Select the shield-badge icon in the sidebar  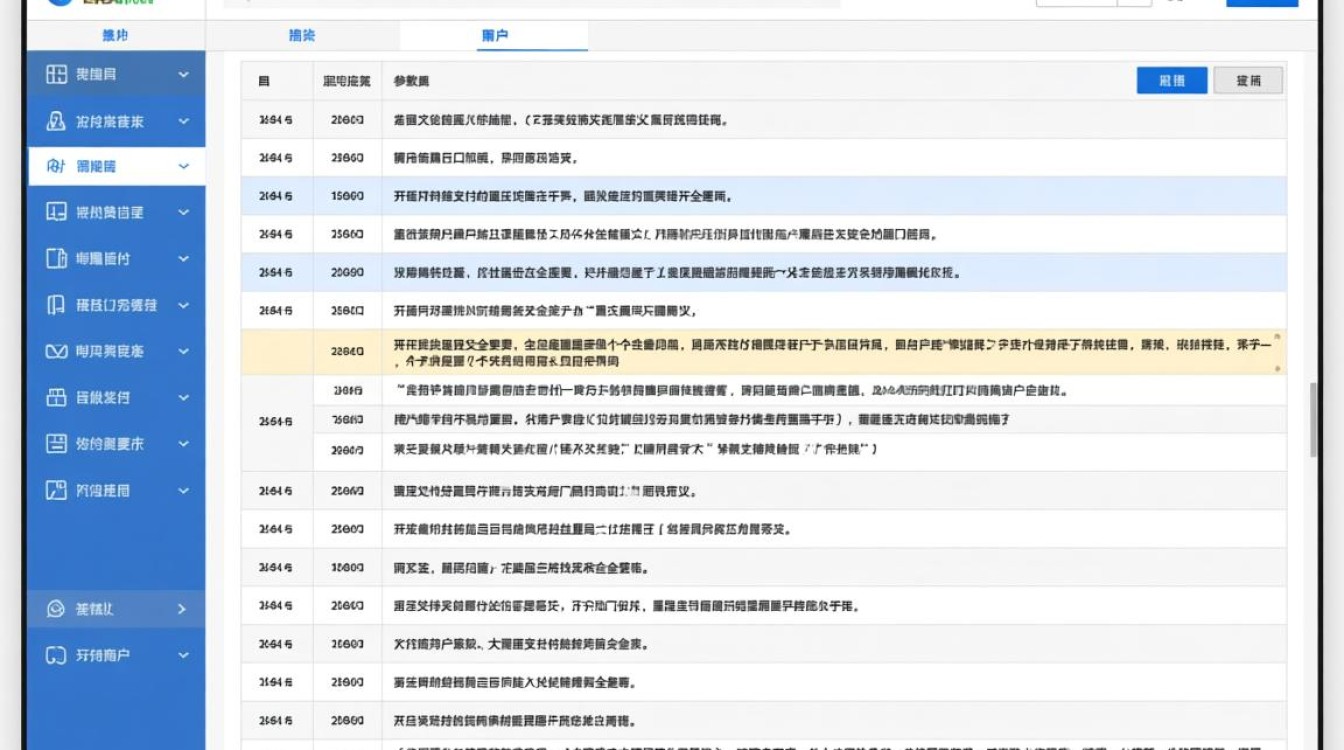pyautogui.click(x=45, y=121)
